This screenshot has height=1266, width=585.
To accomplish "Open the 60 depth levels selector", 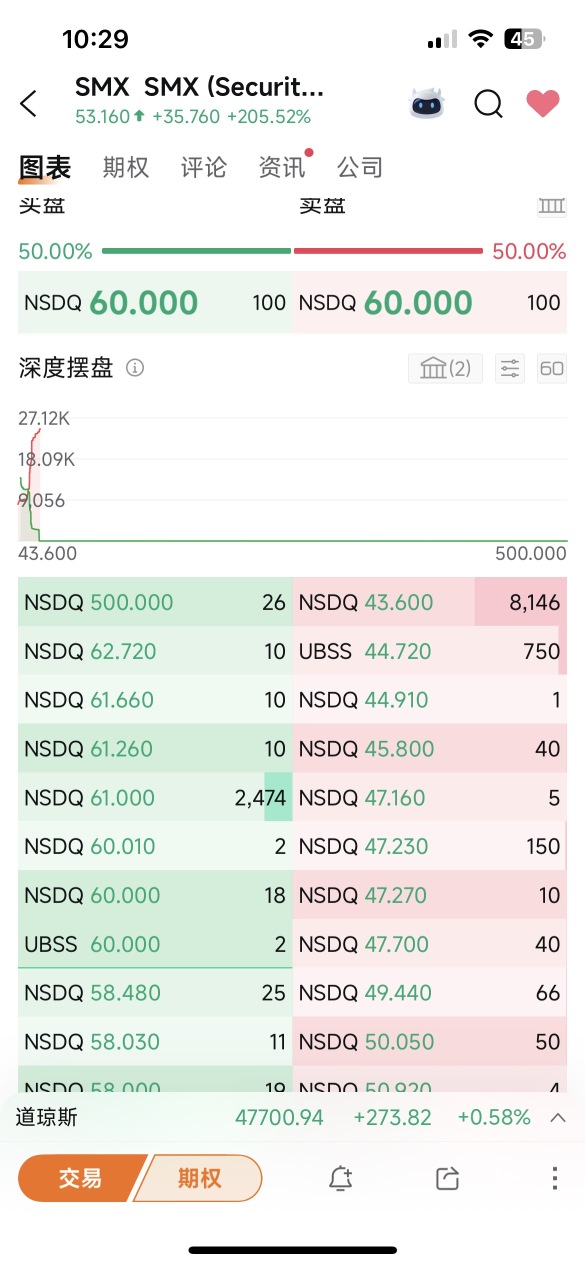I will point(552,368).
